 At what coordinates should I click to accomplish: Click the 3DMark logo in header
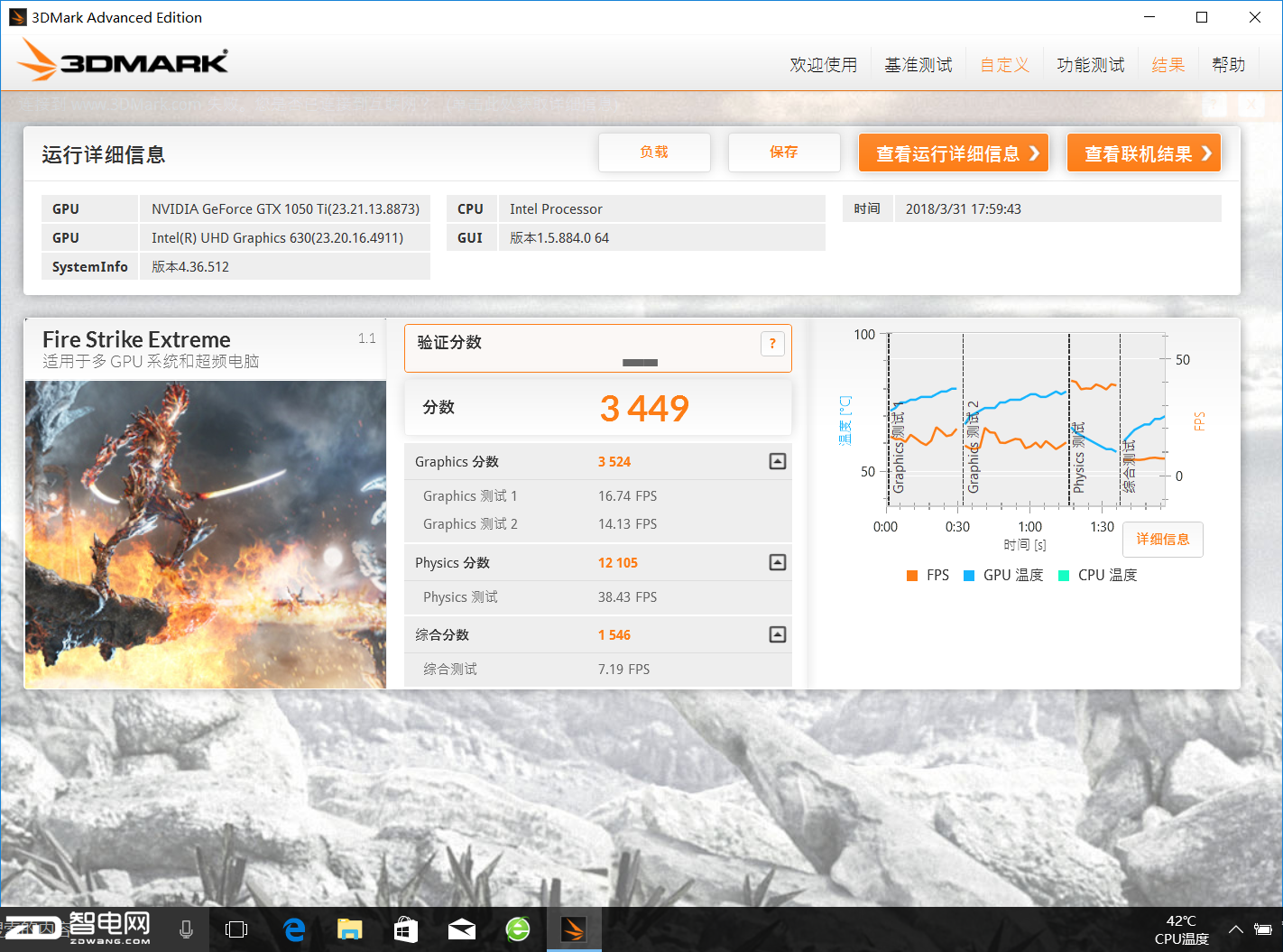[x=123, y=60]
